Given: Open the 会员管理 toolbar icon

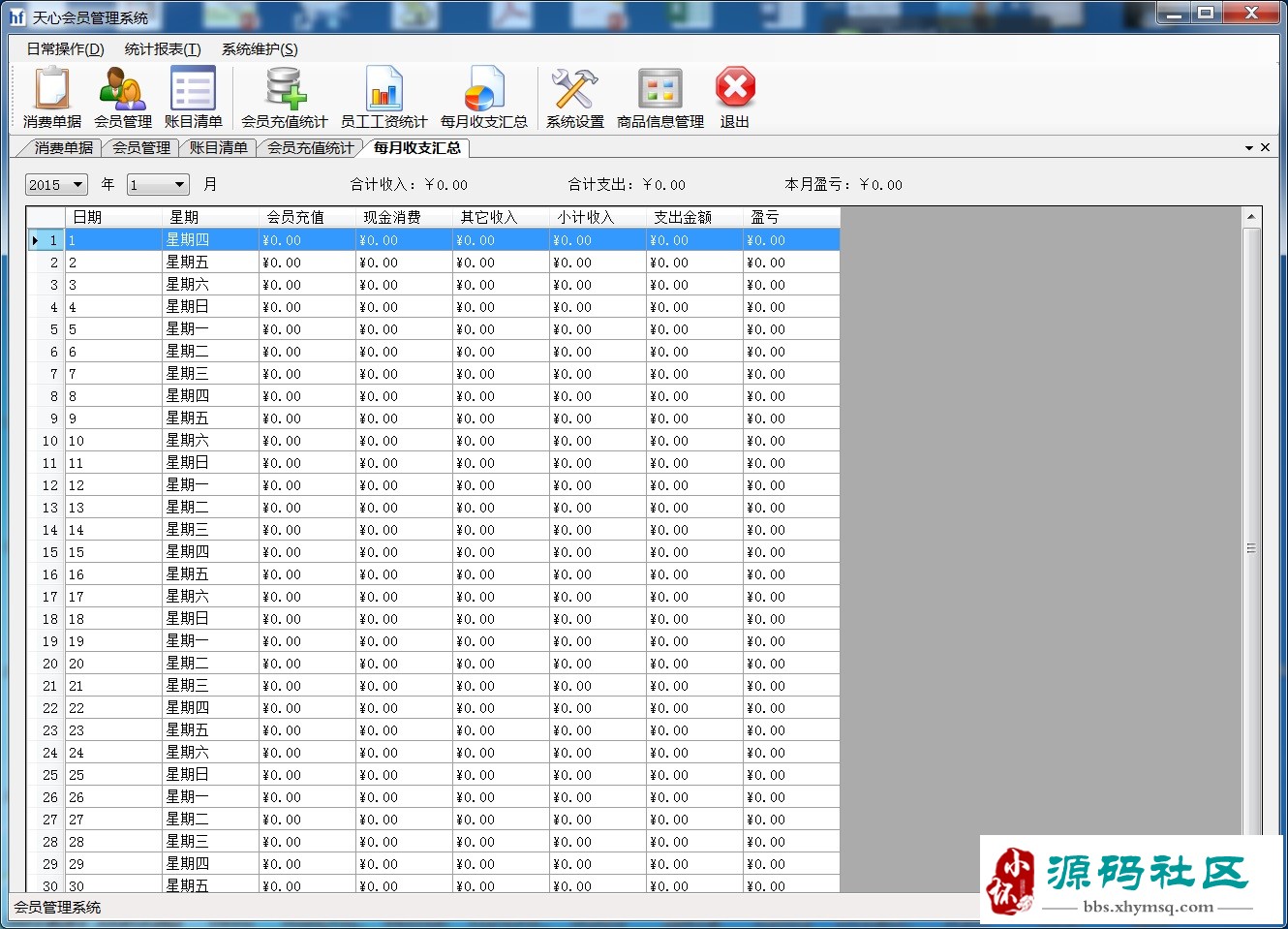Looking at the screenshot, I should 123,98.
